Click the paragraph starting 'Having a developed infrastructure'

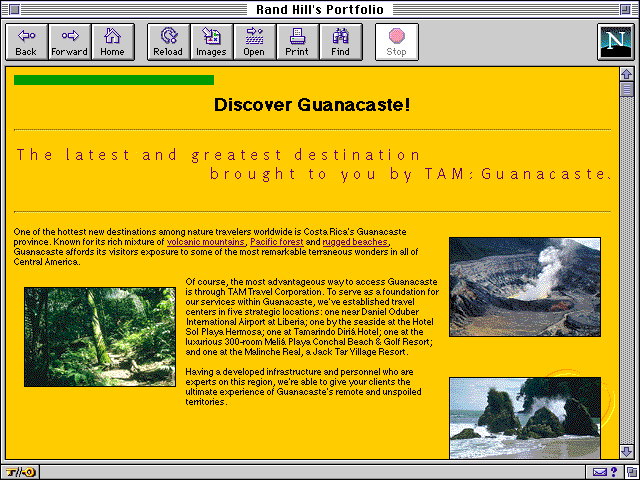click(303, 387)
